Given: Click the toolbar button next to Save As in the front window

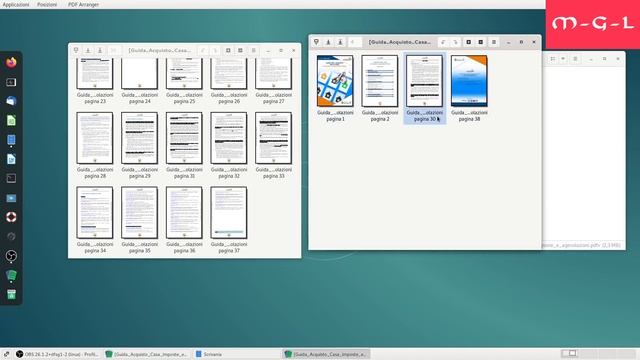Looking at the screenshot, I should [354, 42].
